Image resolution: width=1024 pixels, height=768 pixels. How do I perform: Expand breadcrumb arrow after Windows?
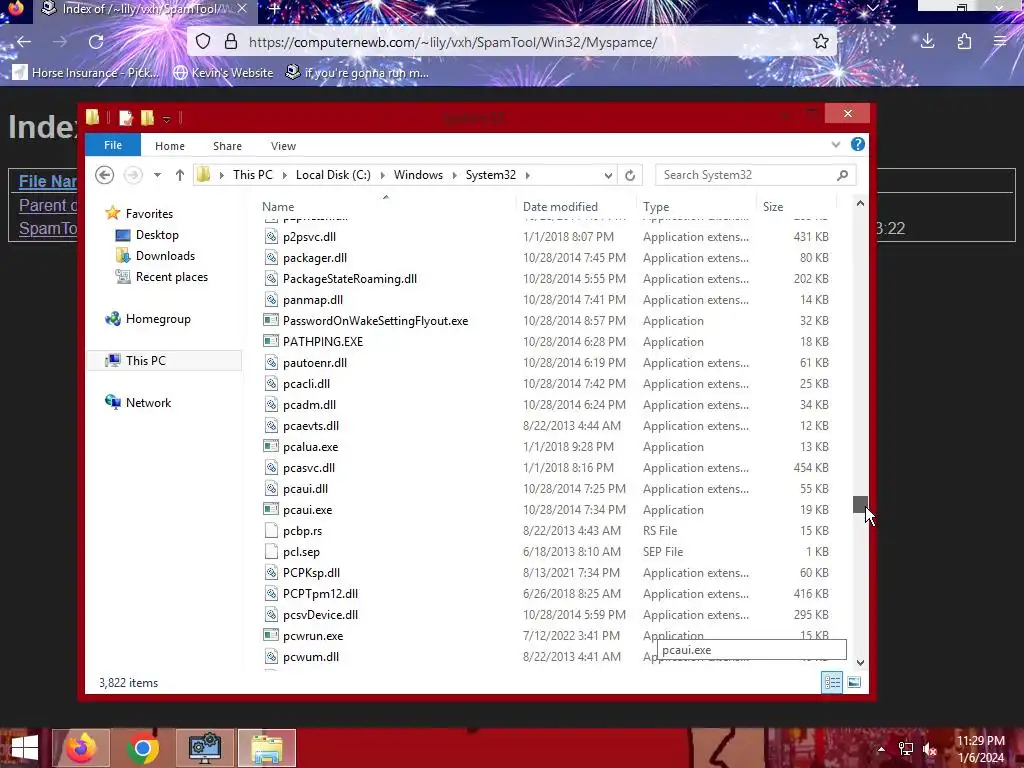pyautogui.click(x=455, y=175)
